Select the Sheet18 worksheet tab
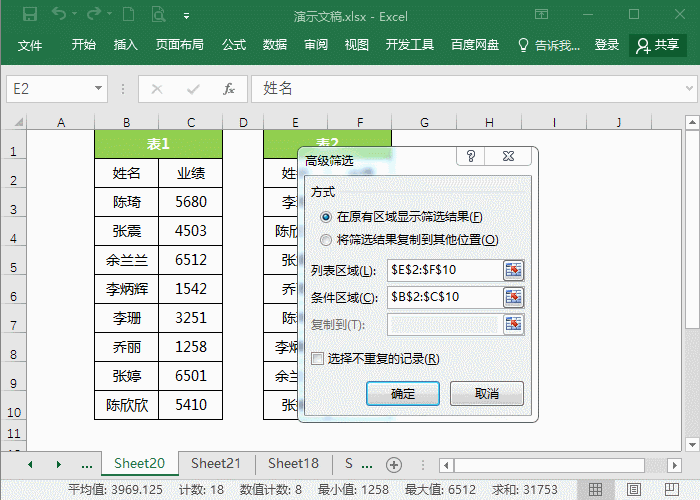The width and height of the screenshot is (700, 500). (293, 463)
